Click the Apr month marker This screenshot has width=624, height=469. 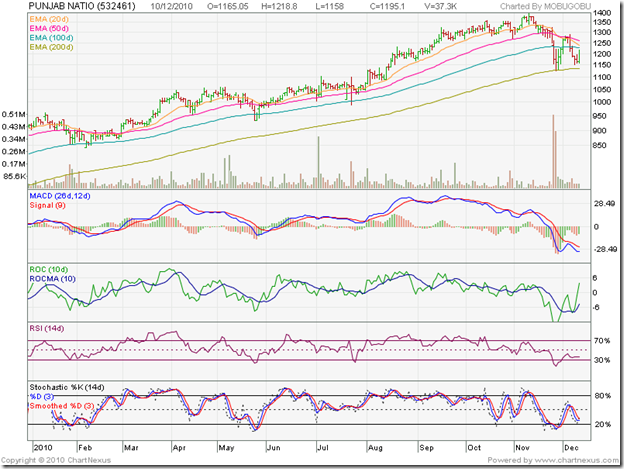[179, 448]
